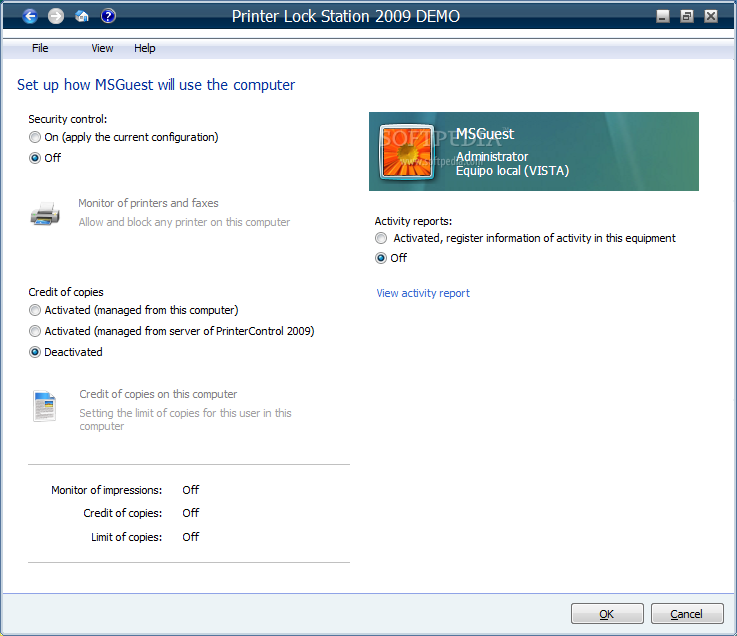Open the File menu
This screenshot has width=737, height=636.
(x=40, y=48)
